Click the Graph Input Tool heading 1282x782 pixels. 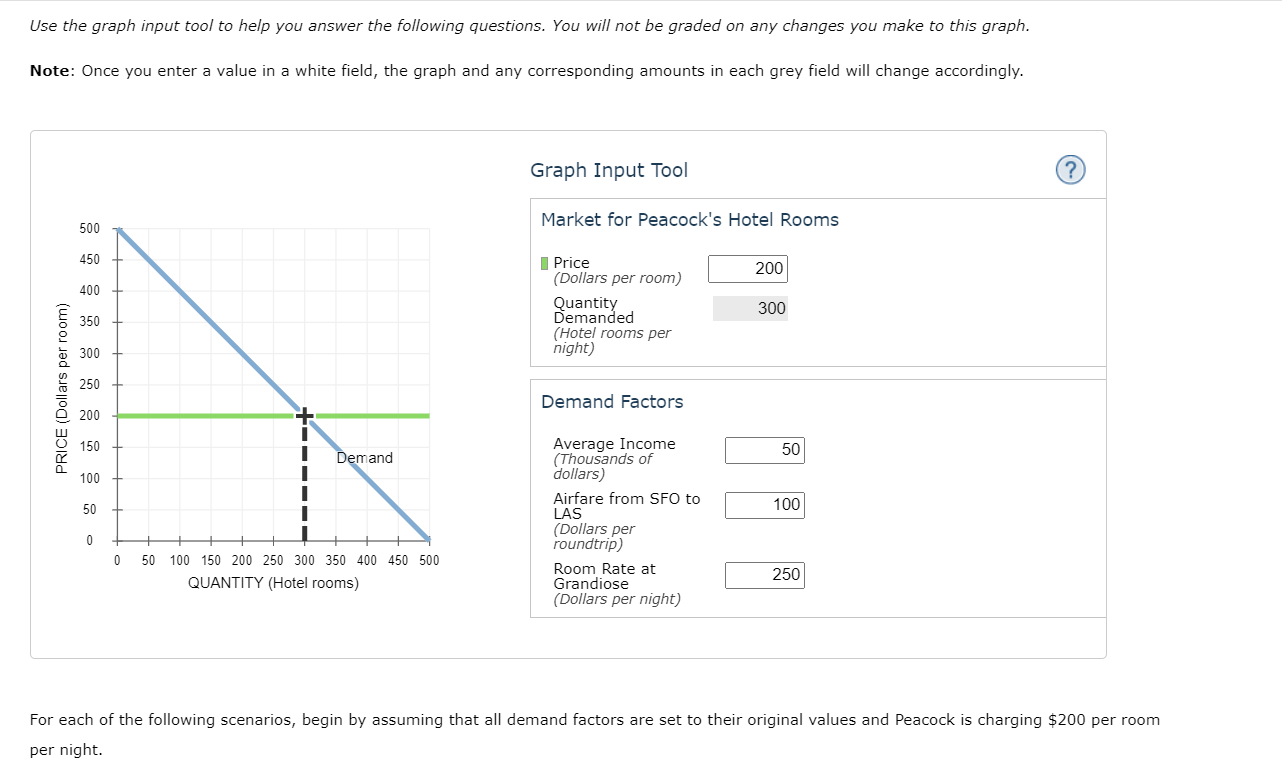click(608, 170)
